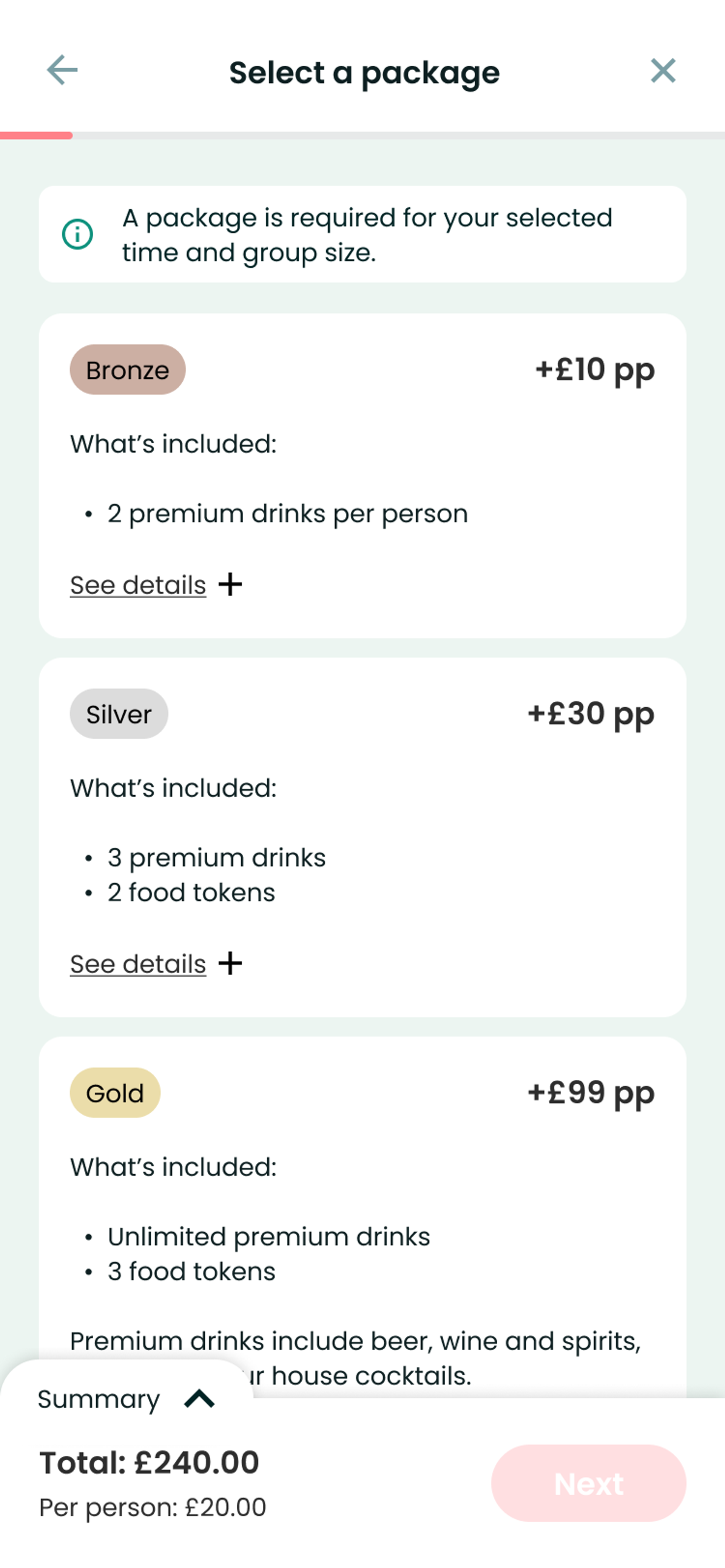Image resolution: width=725 pixels, height=1568 pixels.
Task: Click the pink progress bar indicator
Action: click(x=37, y=136)
